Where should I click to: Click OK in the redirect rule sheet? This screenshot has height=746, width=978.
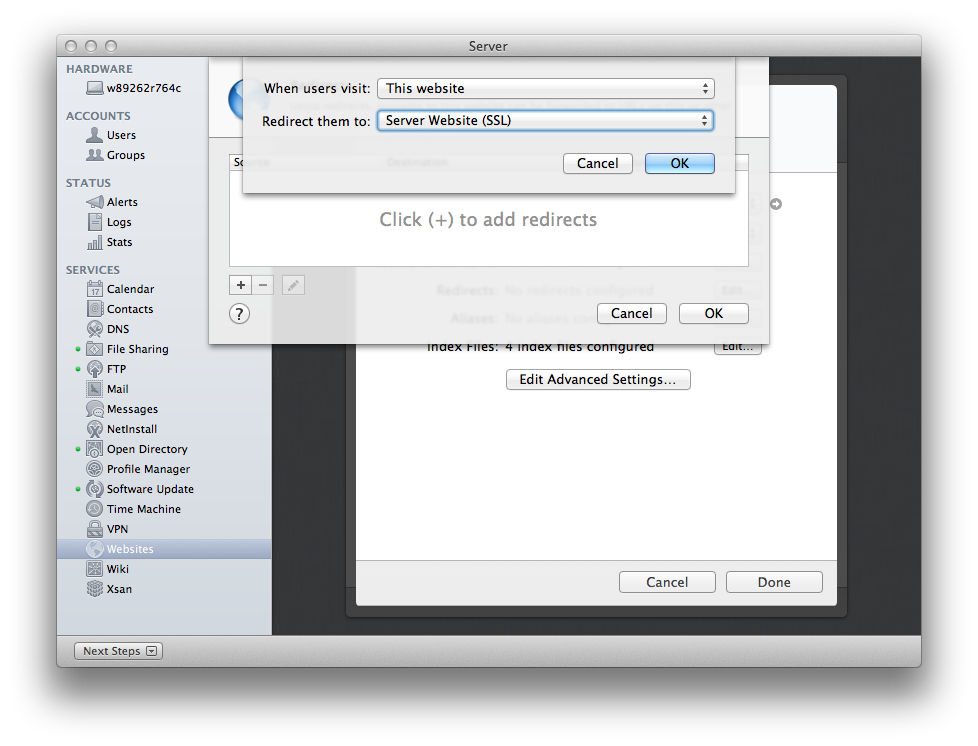pyautogui.click(x=680, y=163)
